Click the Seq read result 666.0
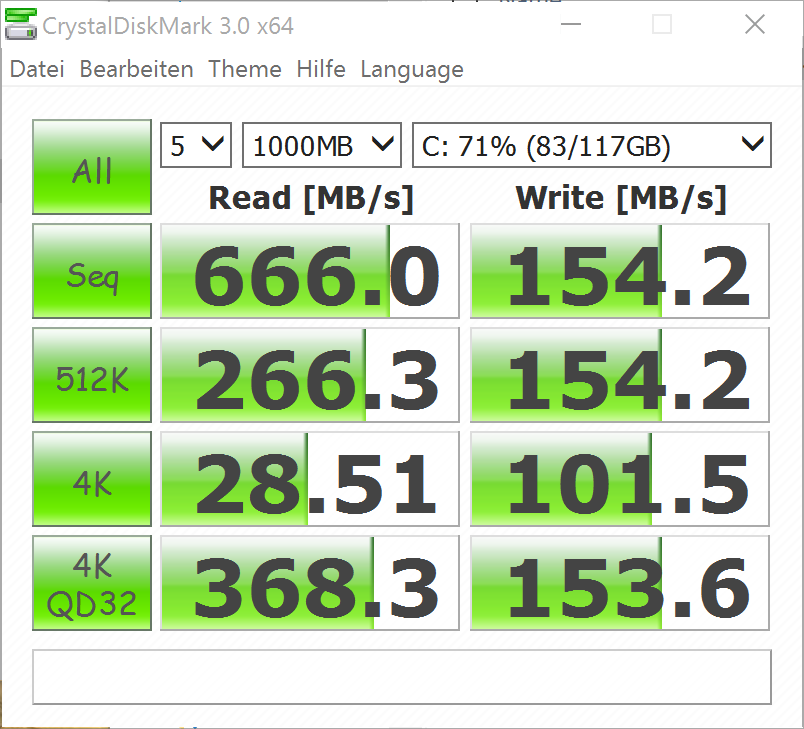Viewport: 804px width, 729px height. (310, 271)
